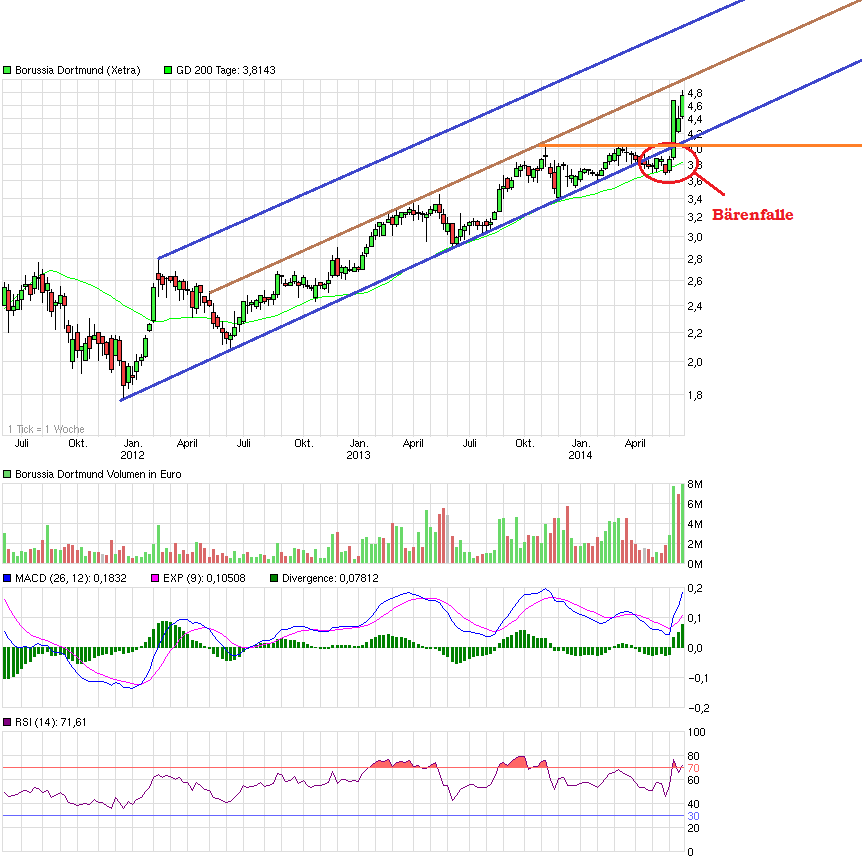Image resolution: width=862 pixels, height=860 pixels.
Task: Click the Volumen in Euro legend swatch
Action: [7, 475]
